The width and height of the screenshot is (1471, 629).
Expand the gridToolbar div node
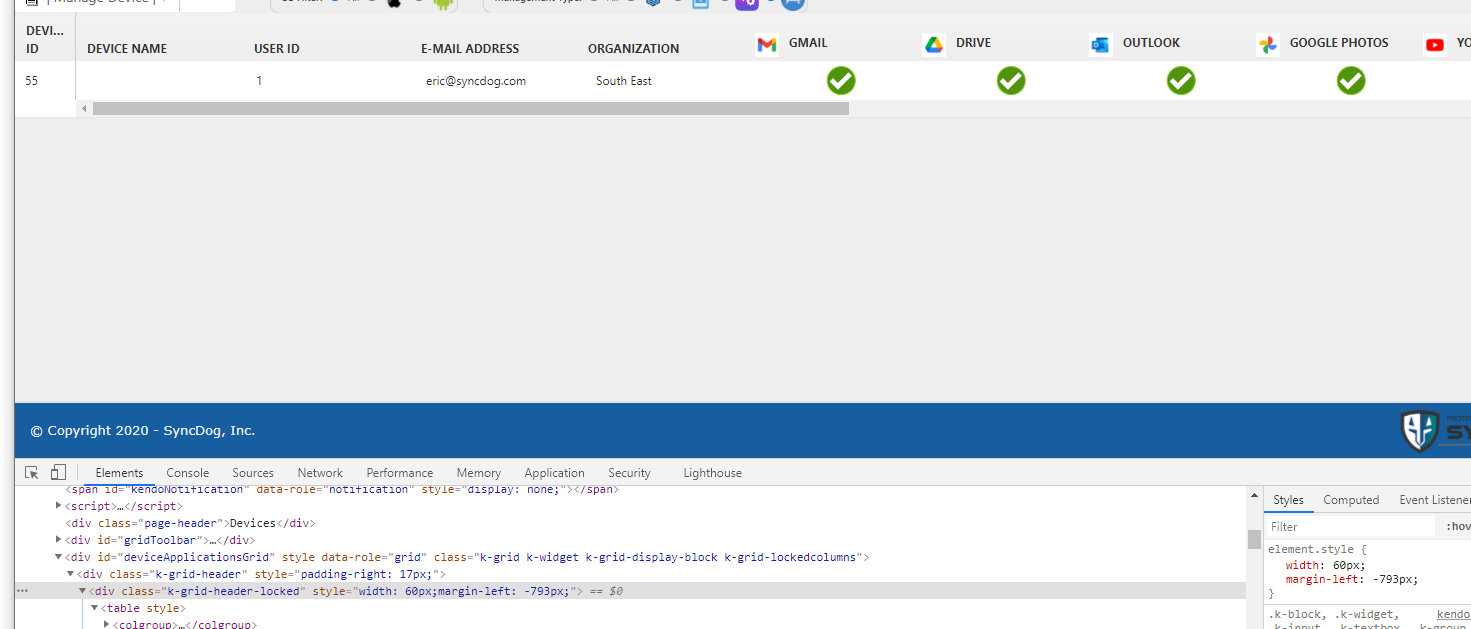pos(59,540)
